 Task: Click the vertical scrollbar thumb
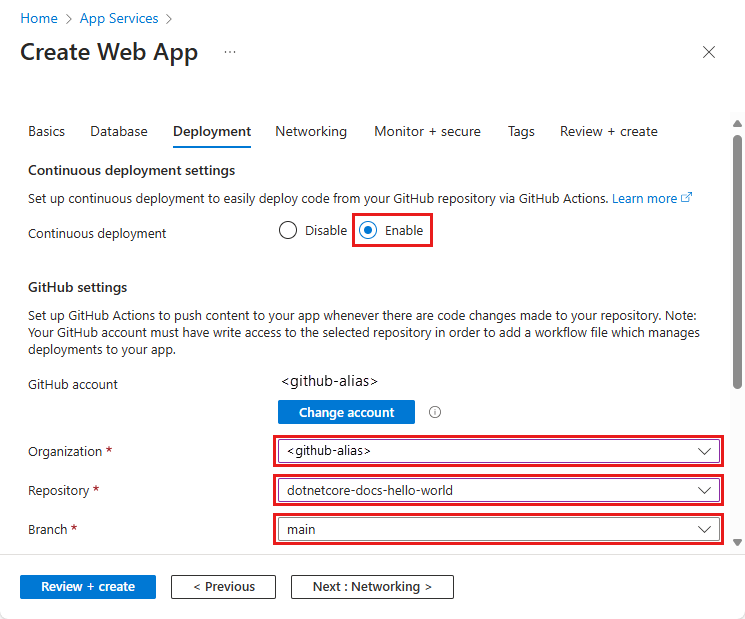pos(738,260)
